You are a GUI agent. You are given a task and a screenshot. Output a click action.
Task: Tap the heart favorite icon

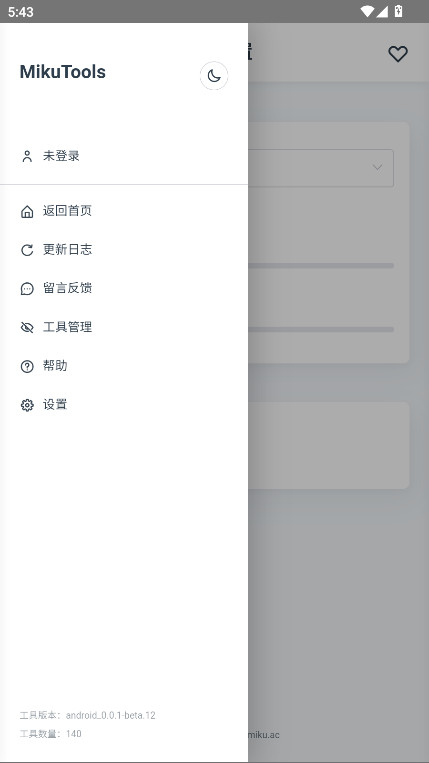(397, 54)
